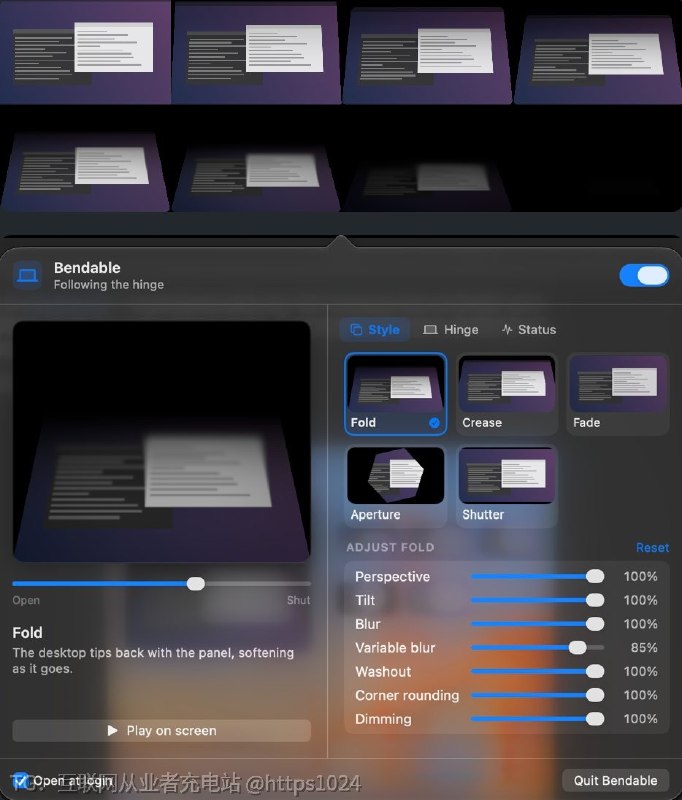Click the Style tab stacked-squares icon

356,330
